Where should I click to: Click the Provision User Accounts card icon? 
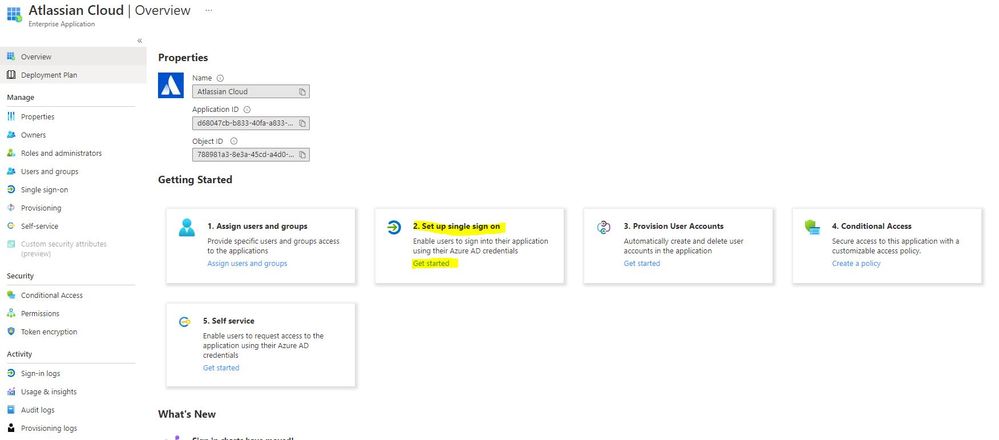coord(603,227)
